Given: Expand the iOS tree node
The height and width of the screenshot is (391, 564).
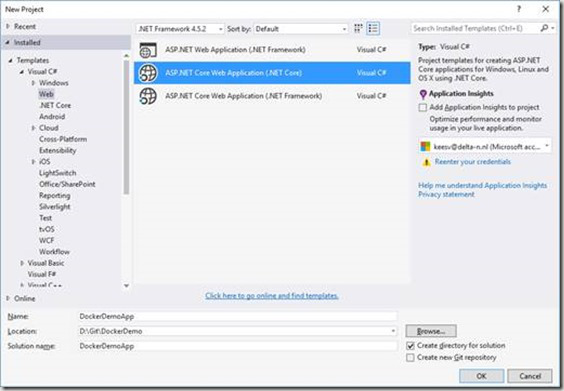Looking at the screenshot, I should 33,162.
